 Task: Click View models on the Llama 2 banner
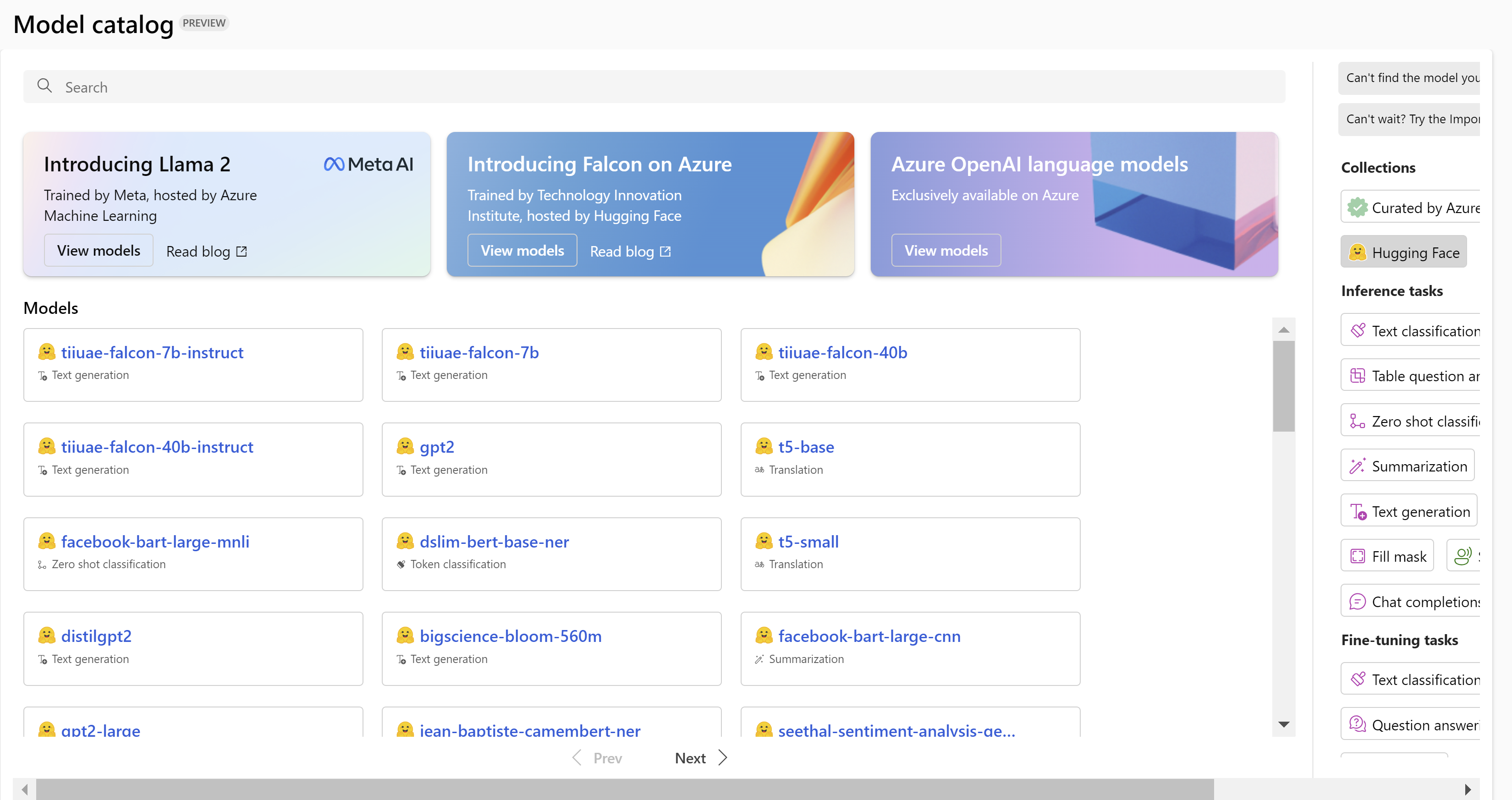pos(99,251)
